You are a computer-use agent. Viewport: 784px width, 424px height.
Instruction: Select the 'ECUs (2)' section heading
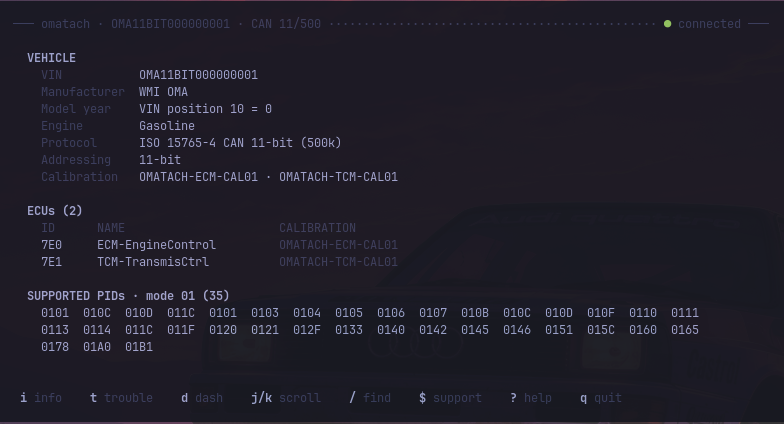(x=55, y=211)
